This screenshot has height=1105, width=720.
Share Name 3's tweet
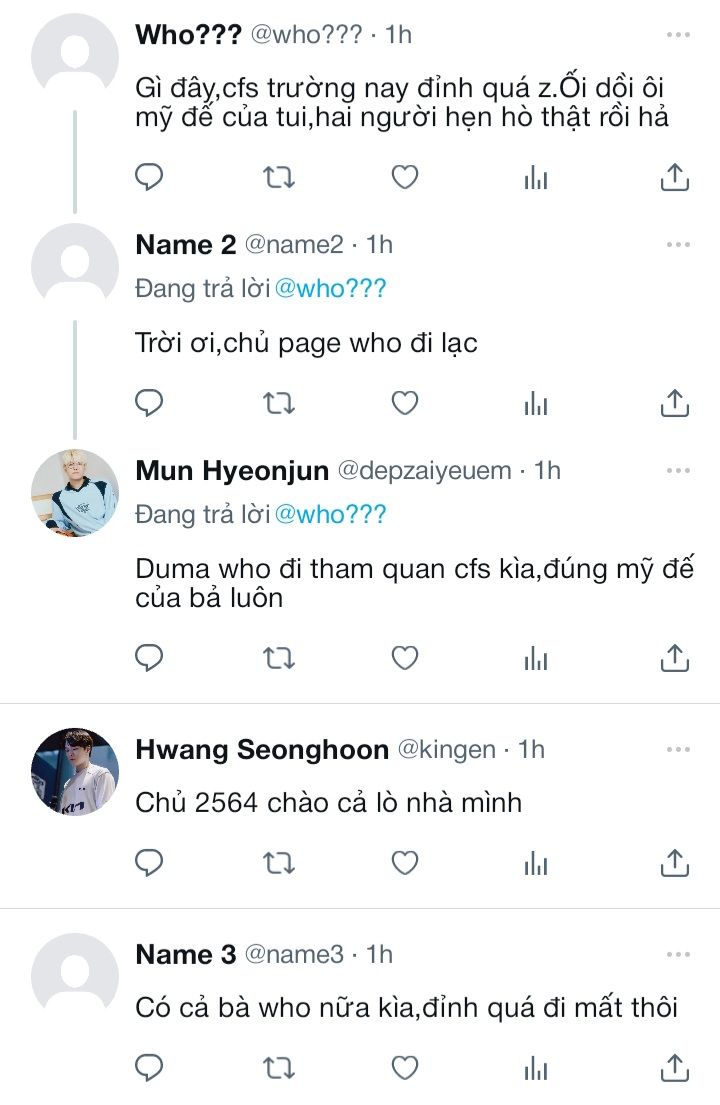click(x=675, y=1067)
